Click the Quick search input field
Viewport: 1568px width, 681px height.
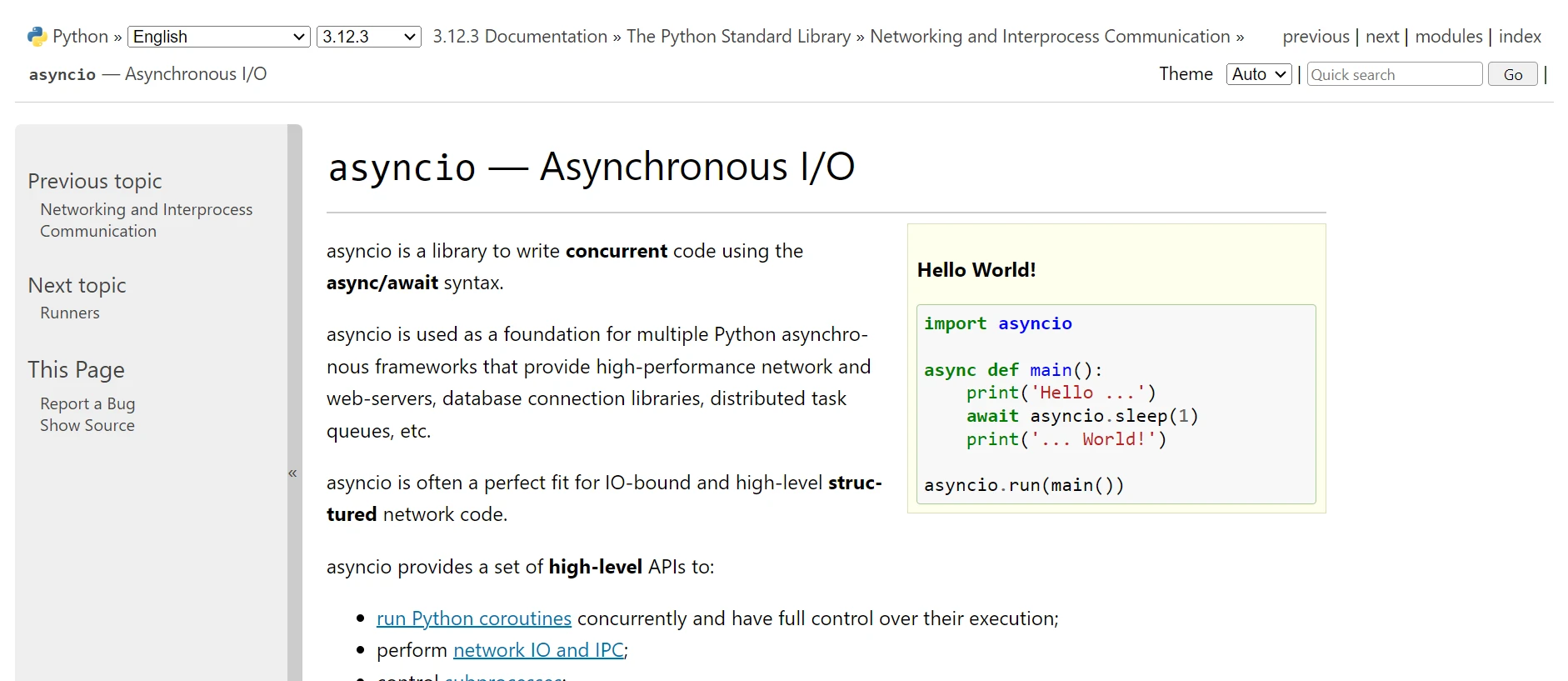point(1394,74)
